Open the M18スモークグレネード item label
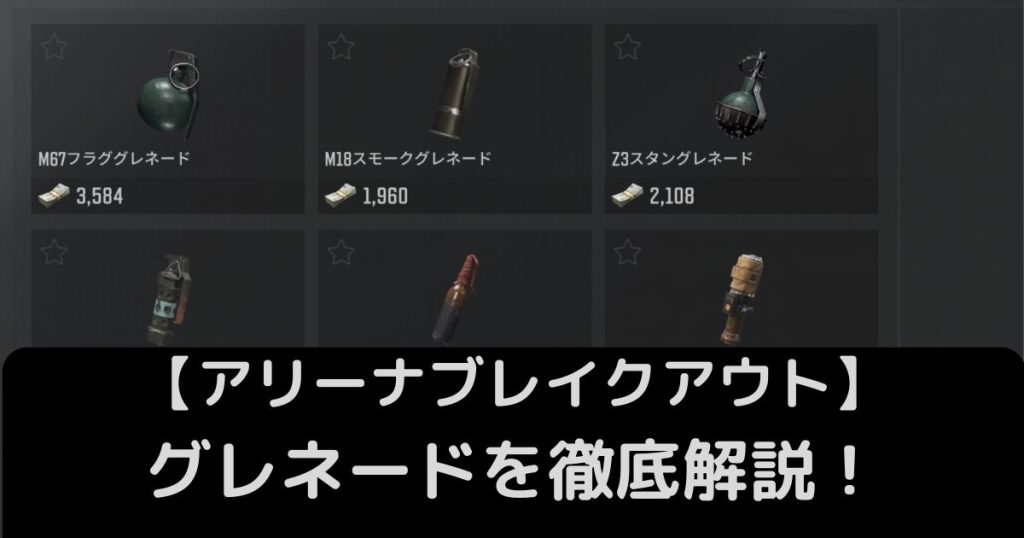The height and width of the screenshot is (538, 1024). point(408,159)
